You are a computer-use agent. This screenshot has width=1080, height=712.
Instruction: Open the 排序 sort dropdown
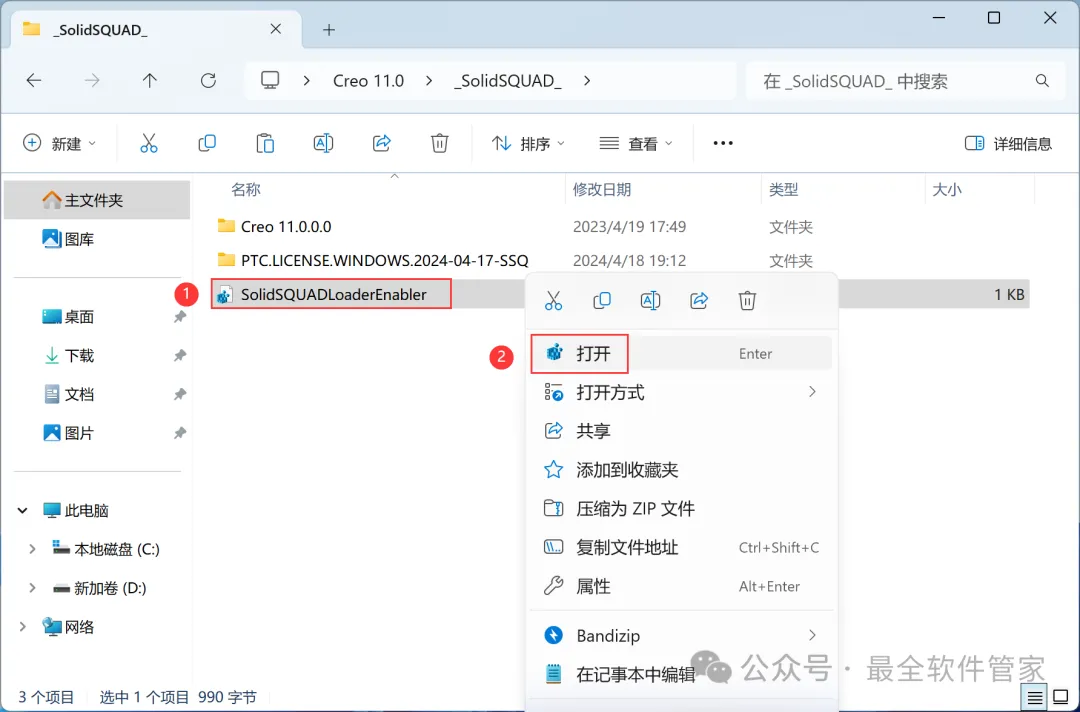pos(528,143)
